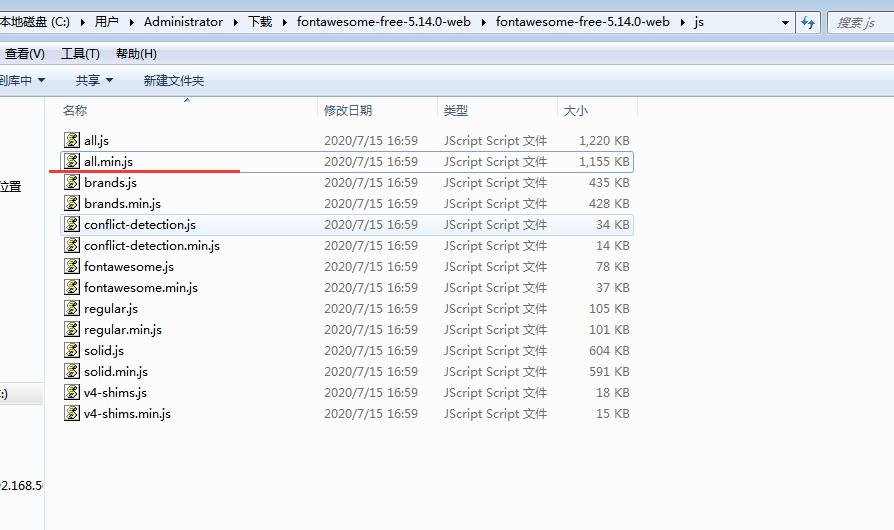The width and height of the screenshot is (894, 530).
Task: Click the solid.min.js file icon
Action: coord(72,372)
